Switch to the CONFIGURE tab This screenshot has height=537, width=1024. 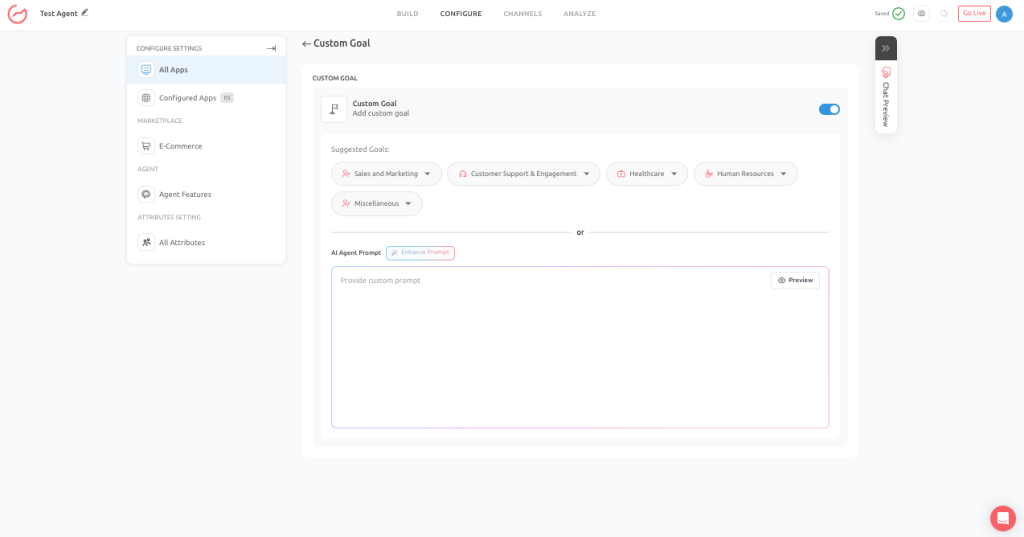tap(461, 14)
